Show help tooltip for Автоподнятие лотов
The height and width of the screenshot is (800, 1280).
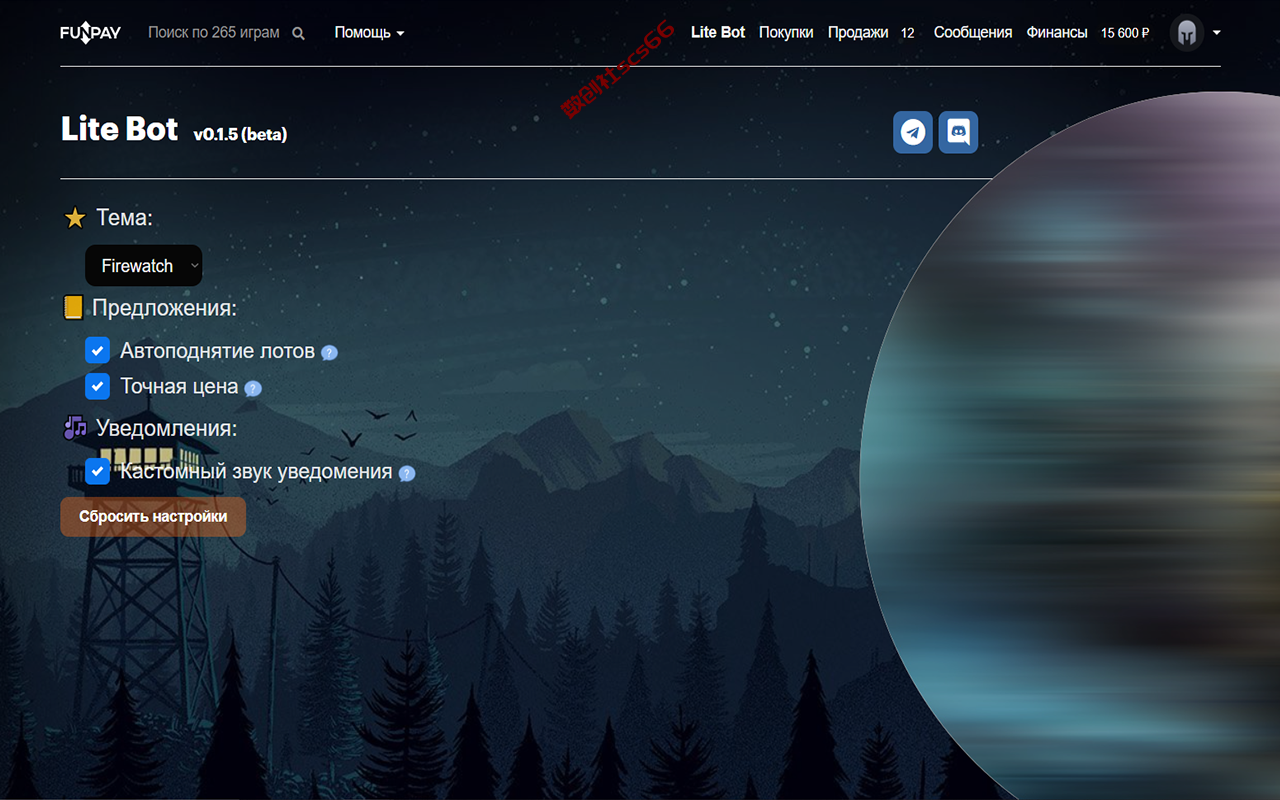[329, 353]
